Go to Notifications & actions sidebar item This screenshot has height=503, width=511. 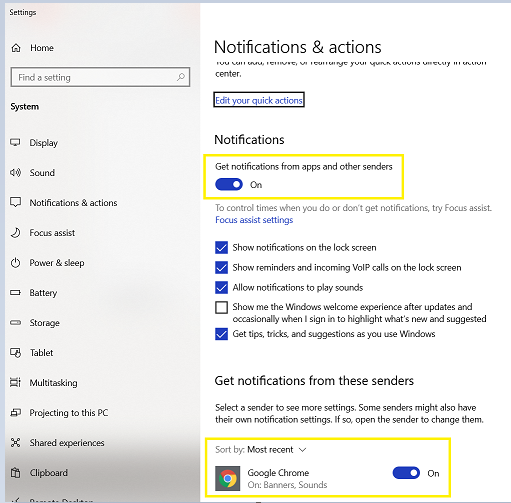[x=73, y=203]
